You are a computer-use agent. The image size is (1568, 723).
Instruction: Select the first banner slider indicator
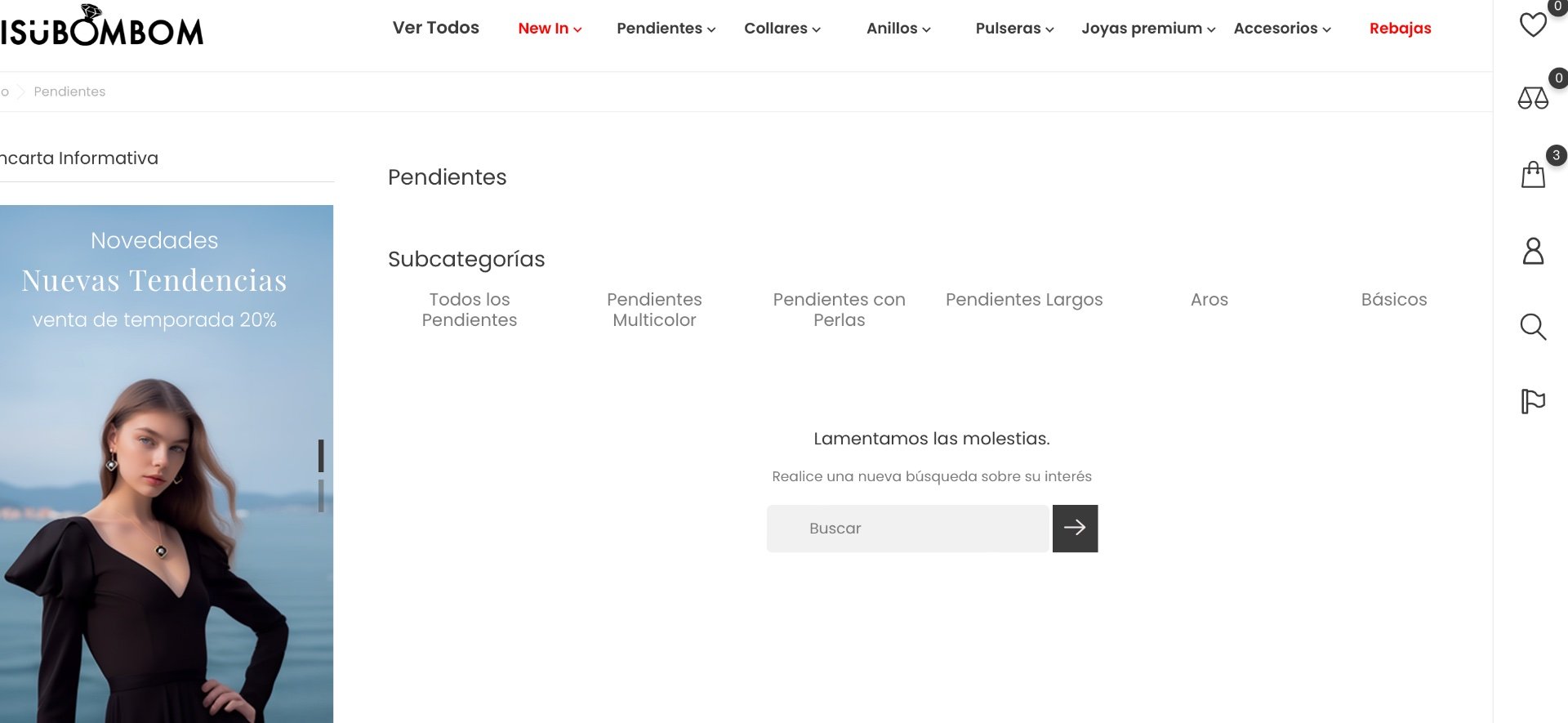point(321,456)
